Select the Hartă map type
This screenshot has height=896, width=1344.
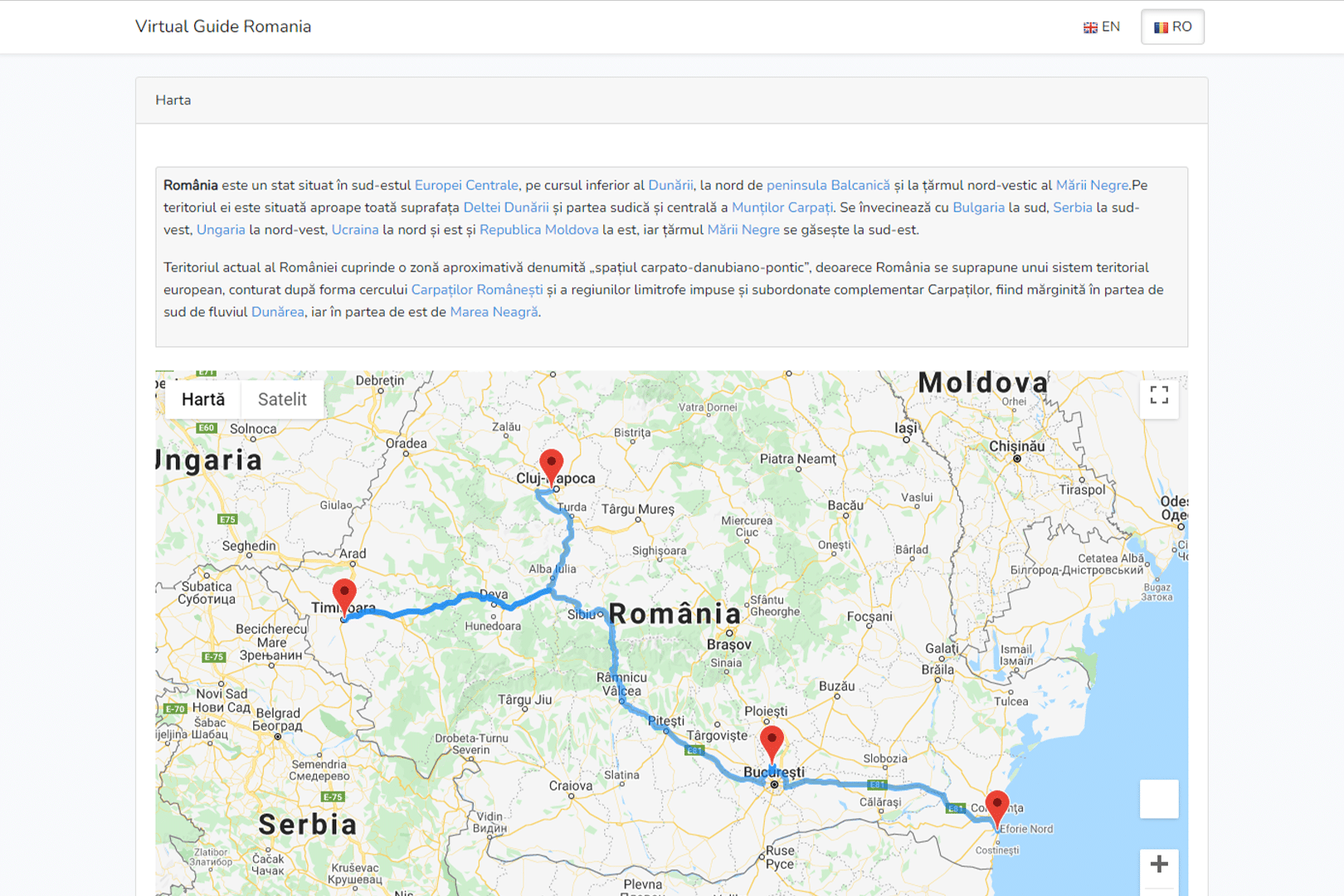[203, 399]
